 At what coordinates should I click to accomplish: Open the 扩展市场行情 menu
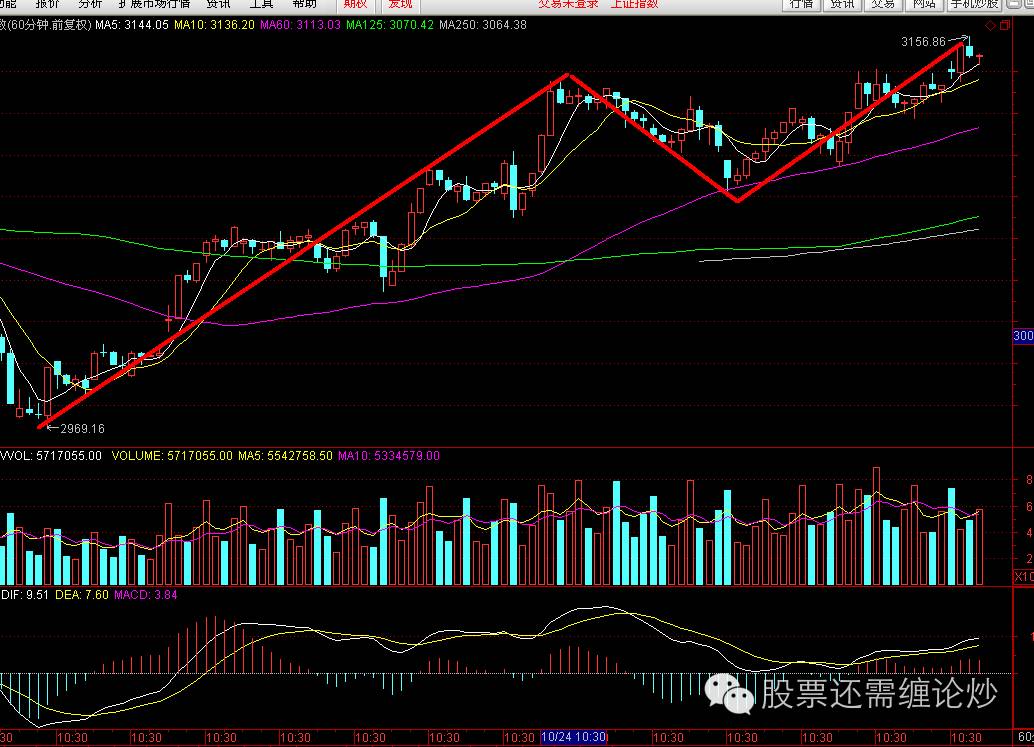click(x=154, y=4)
